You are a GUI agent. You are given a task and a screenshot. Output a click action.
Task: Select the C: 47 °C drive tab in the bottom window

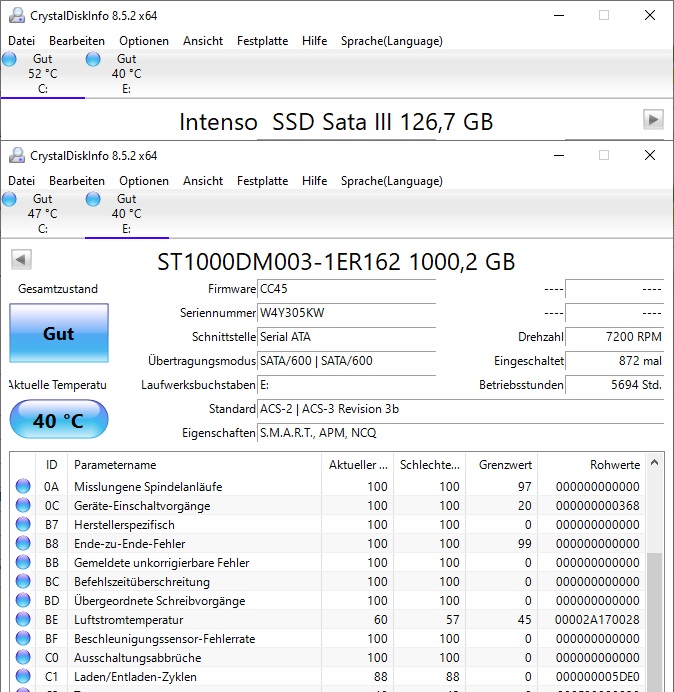click(42, 214)
